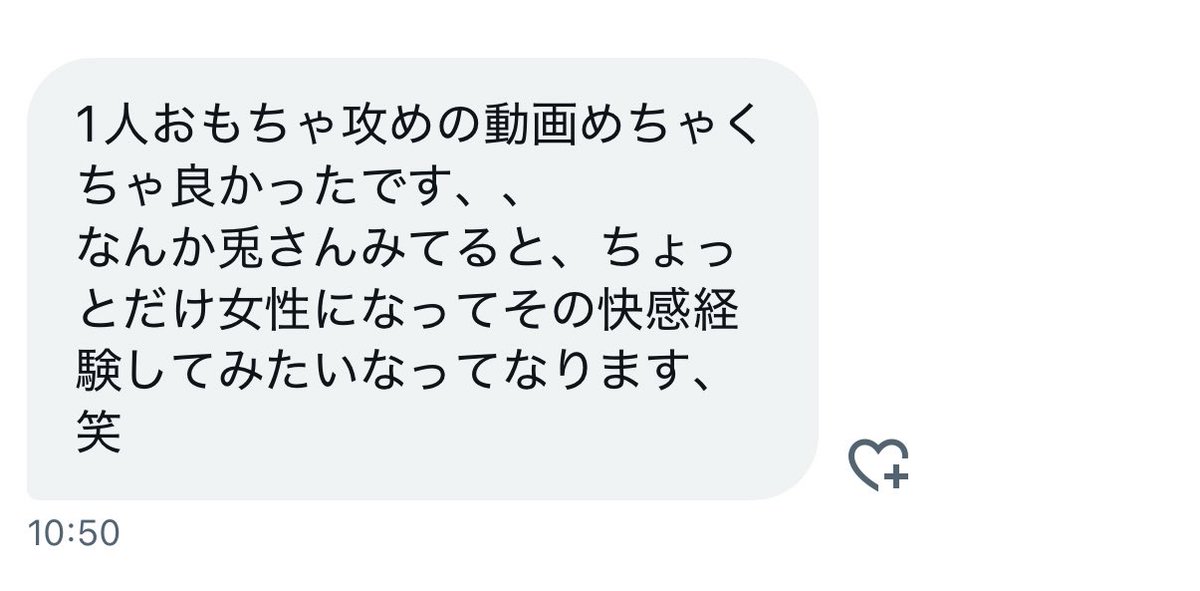Viewport: 1200px width, 591px height.
Task: Select the gray received message bubble
Action: point(422,279)
